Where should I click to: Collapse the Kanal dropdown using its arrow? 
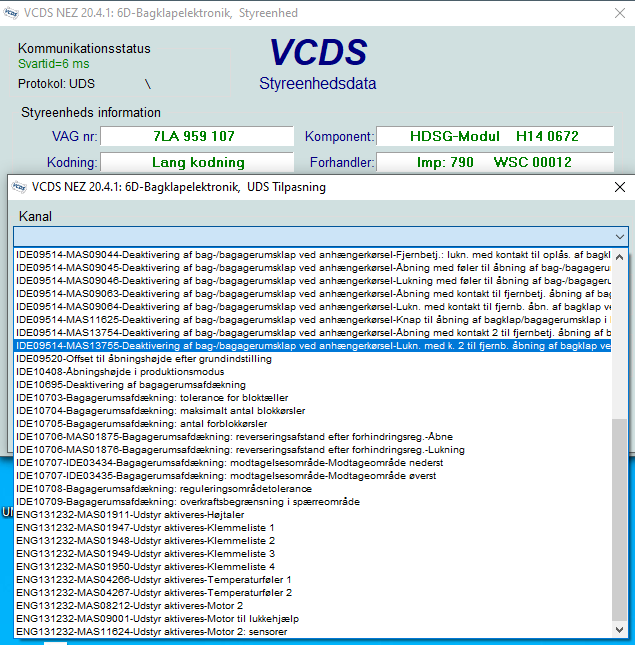[620, 236]
